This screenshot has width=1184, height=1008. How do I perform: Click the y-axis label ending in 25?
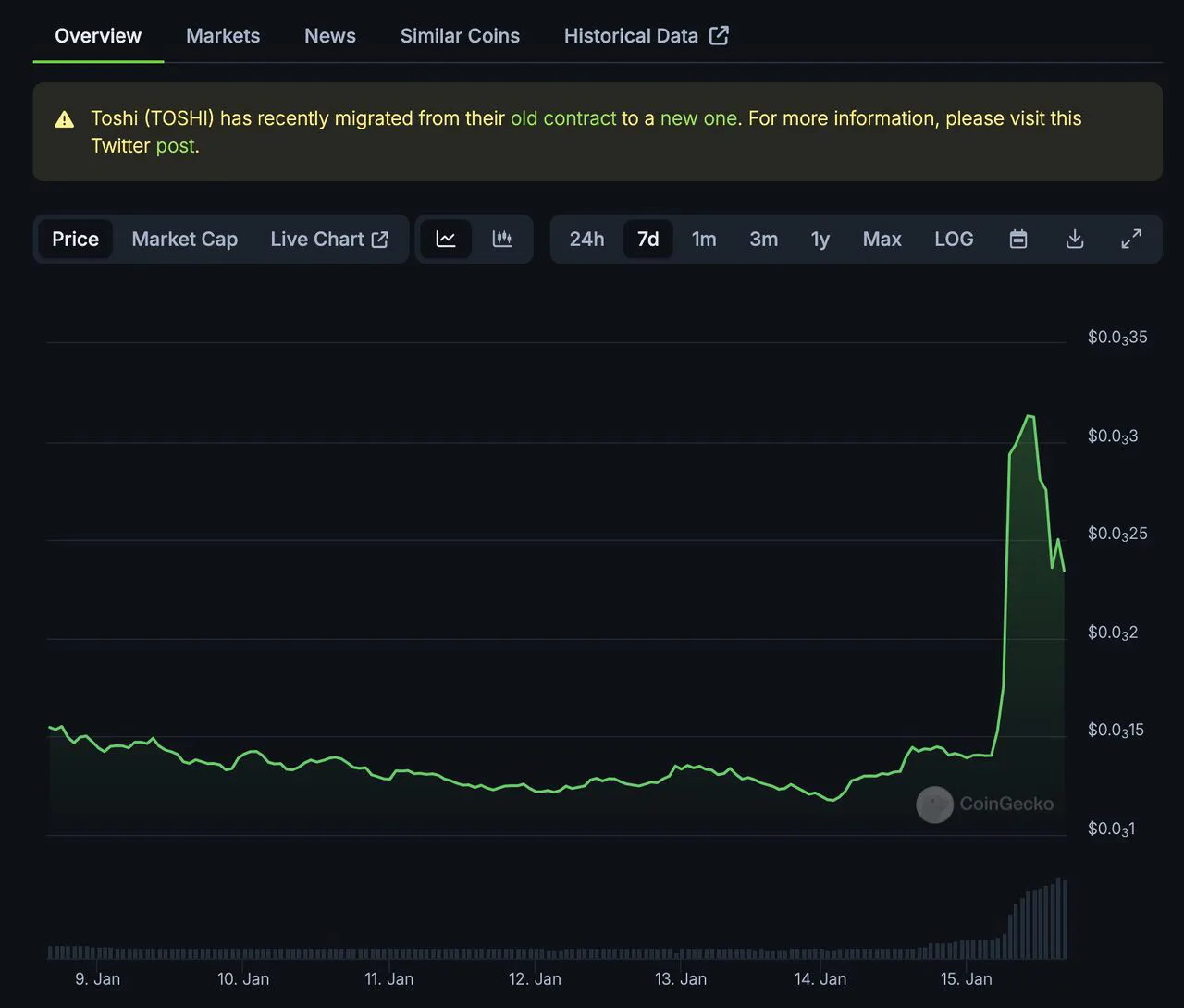tap(1117, 535)
